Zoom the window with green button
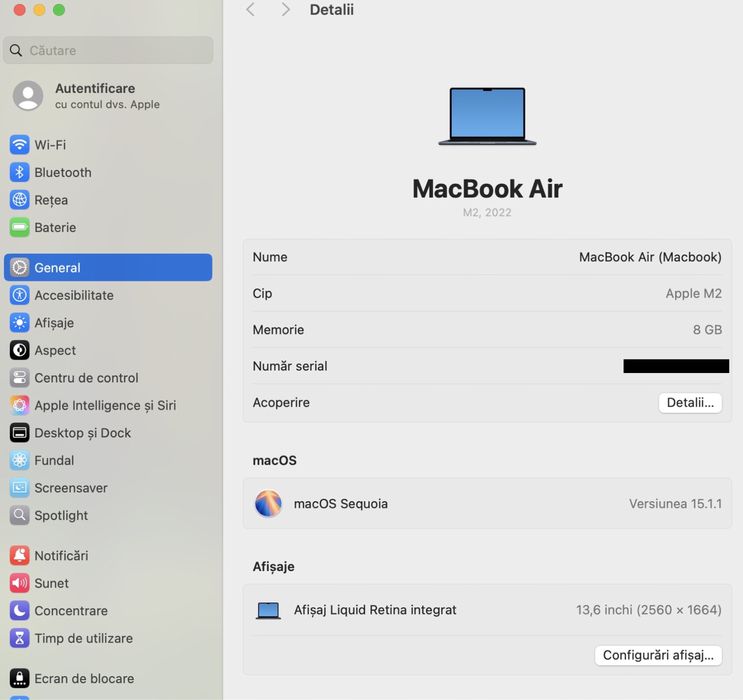The width and height of the screenshot is (743, 700). pos(59,9)
